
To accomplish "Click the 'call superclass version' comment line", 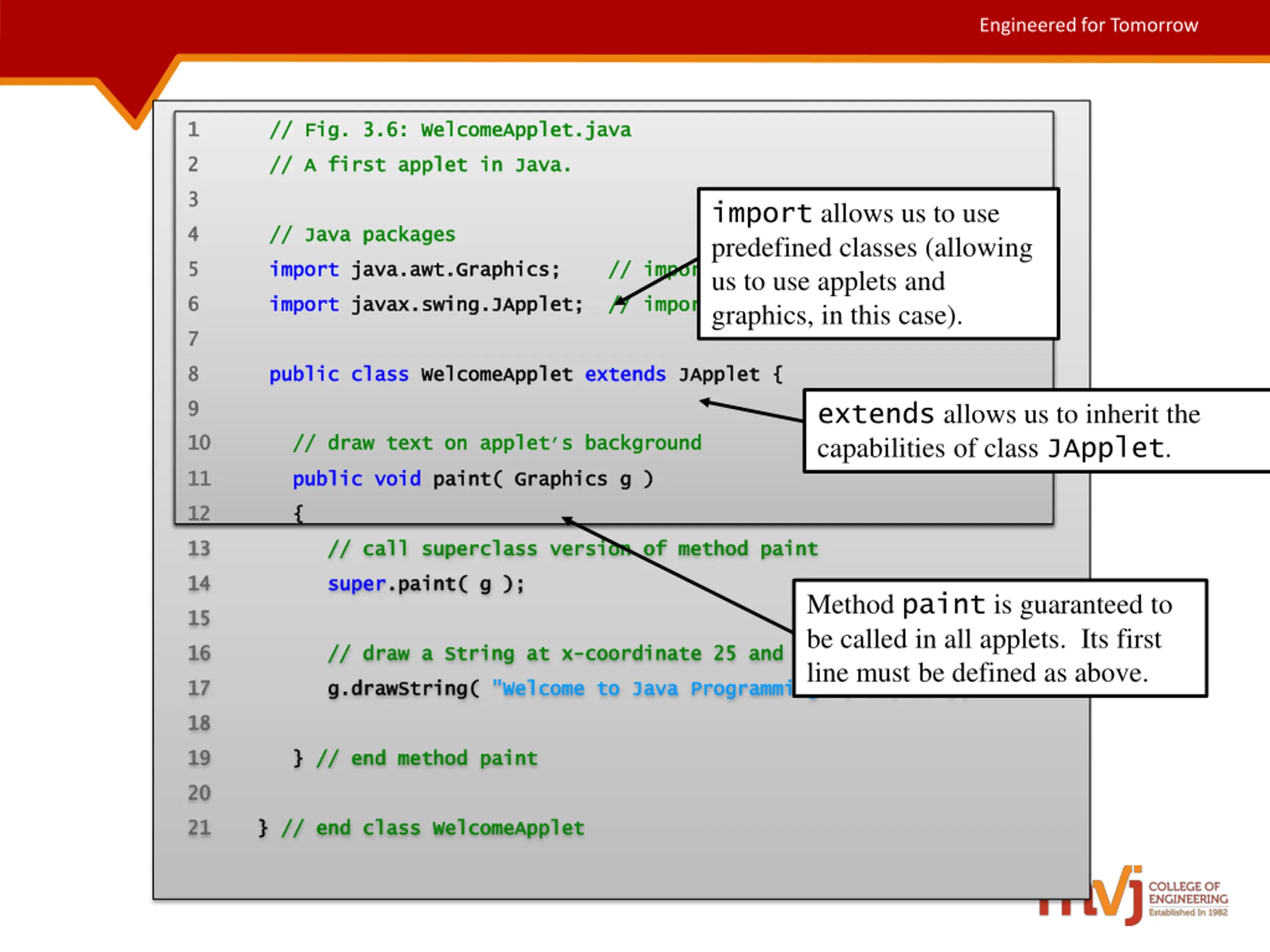I will [x=572, y=548].
